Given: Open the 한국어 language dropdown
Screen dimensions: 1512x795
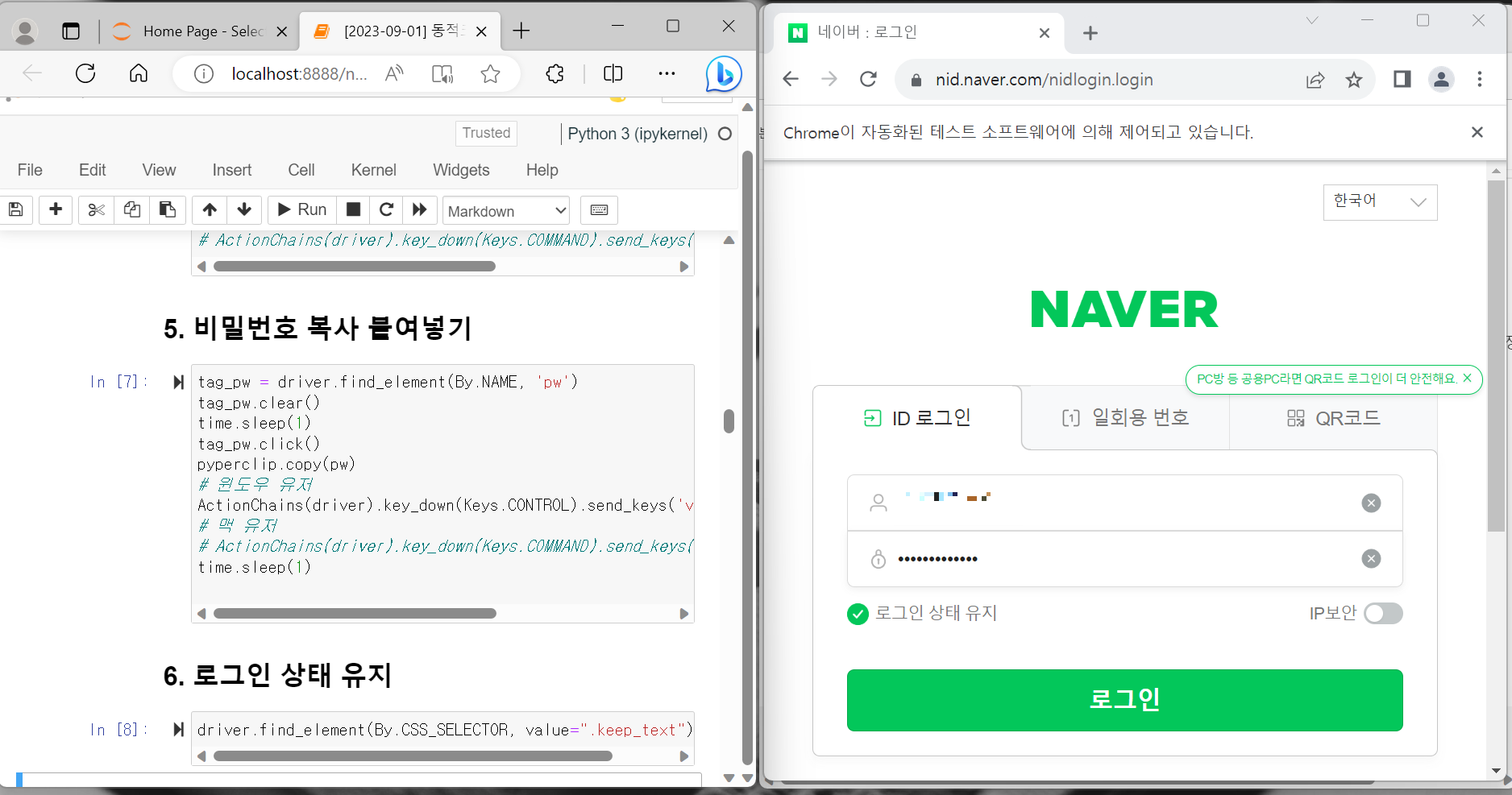Looking at the screenshot, I should tap(1380, 202).
